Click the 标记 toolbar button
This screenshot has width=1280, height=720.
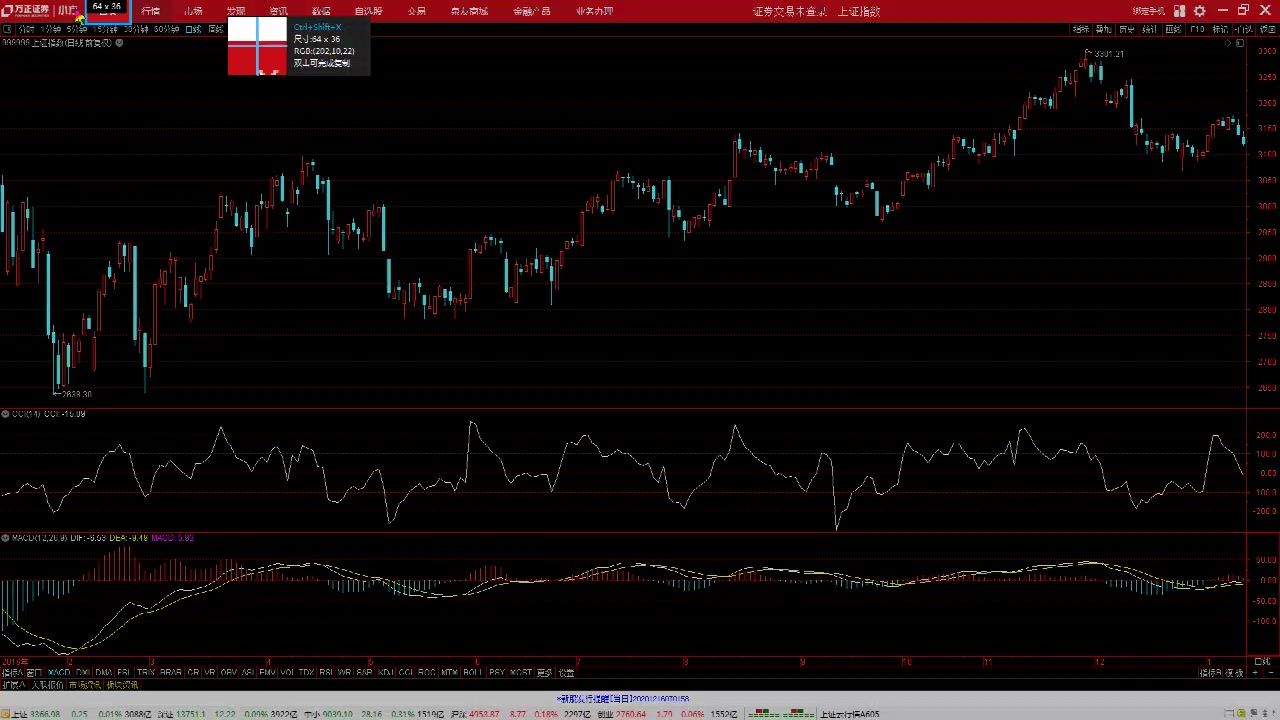point(1220,29)
